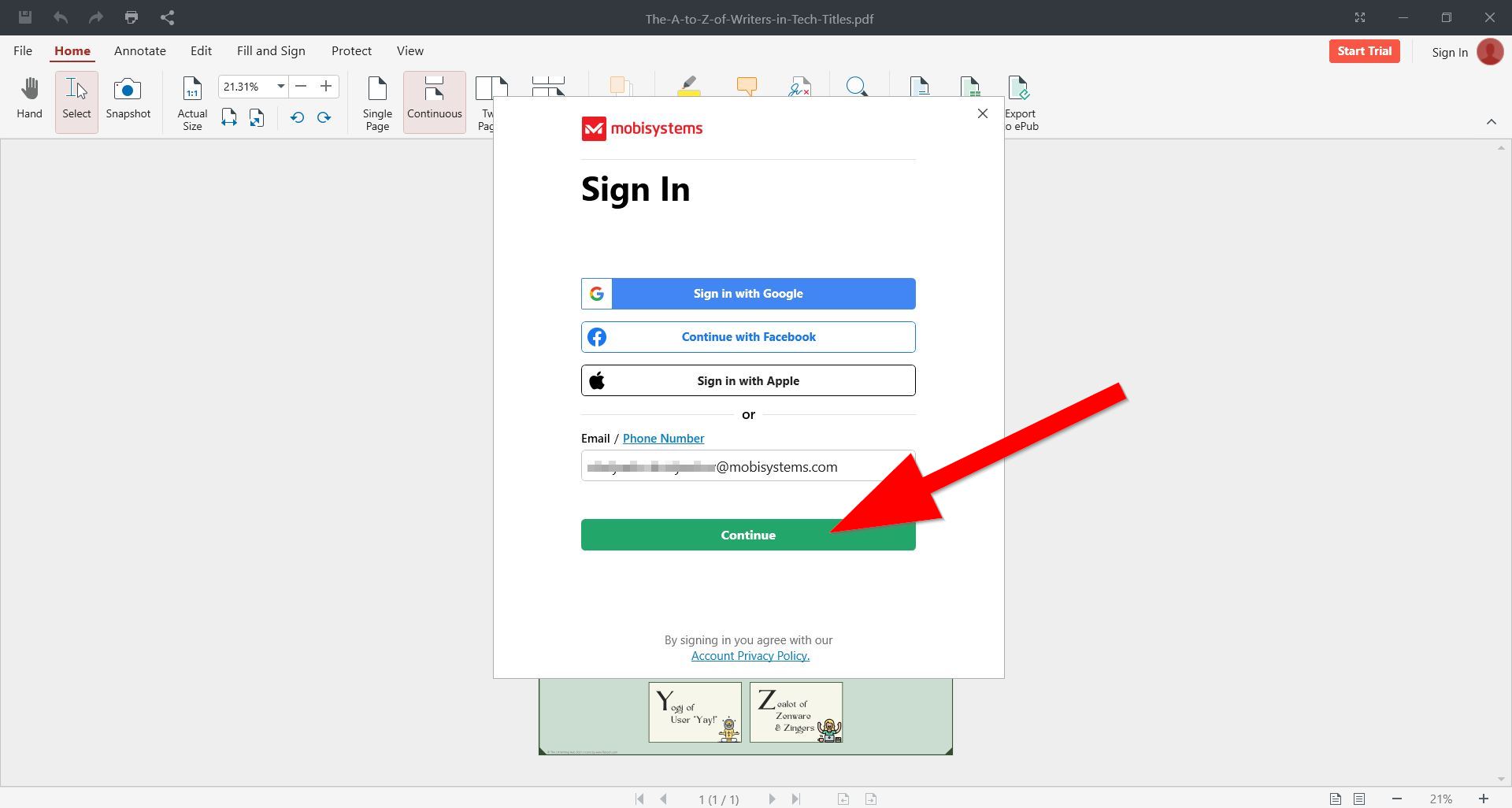The image size is (1512, 808).
Task: Zoom out with toolbar minus button
Action: point(301,86)
